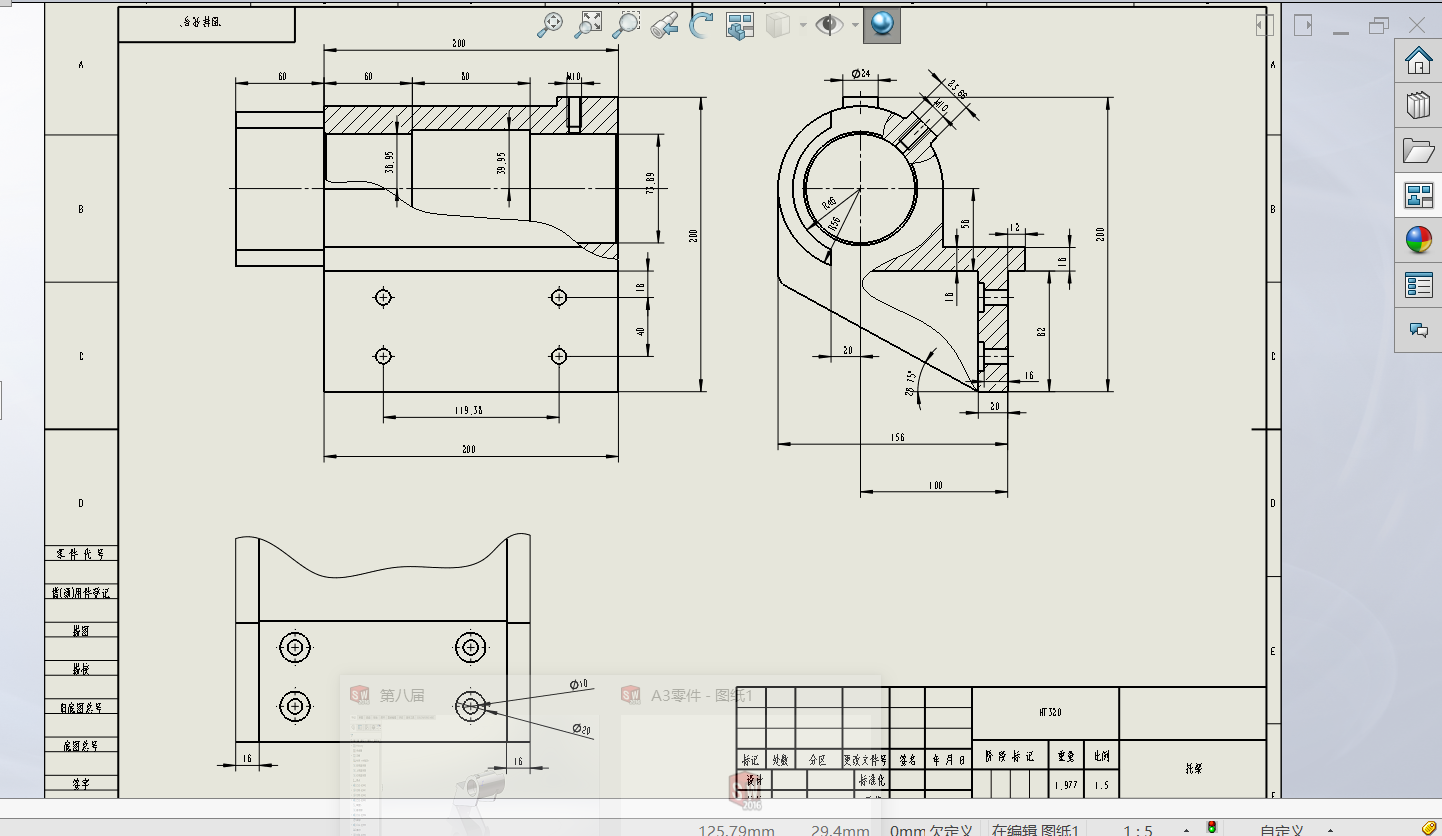Select the 82 vertical dimension in side view
The width and height of the screenshot is (1442, 836).
pos(1041,331)
